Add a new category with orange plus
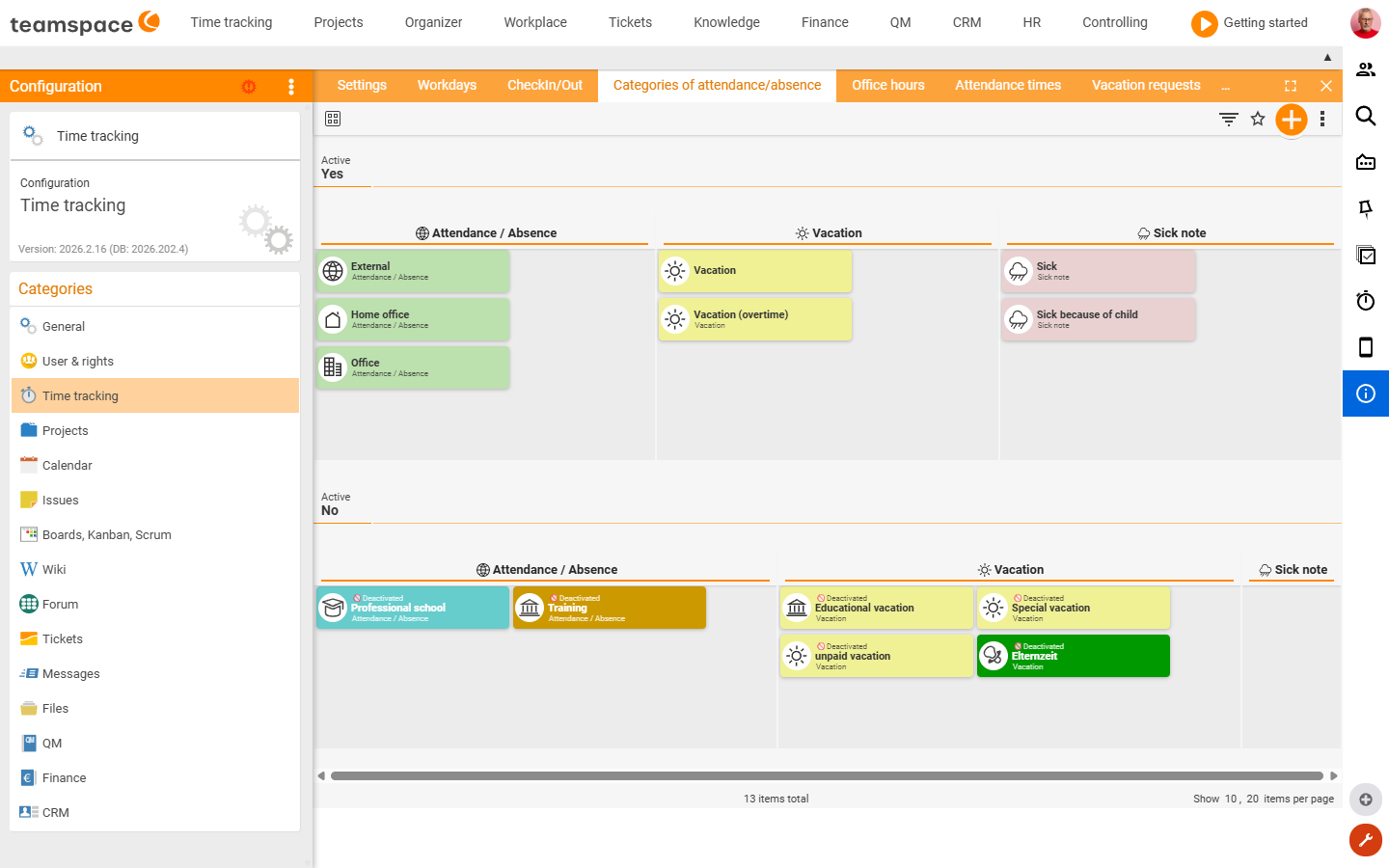1389x868 pixels. pos(1292,120)
